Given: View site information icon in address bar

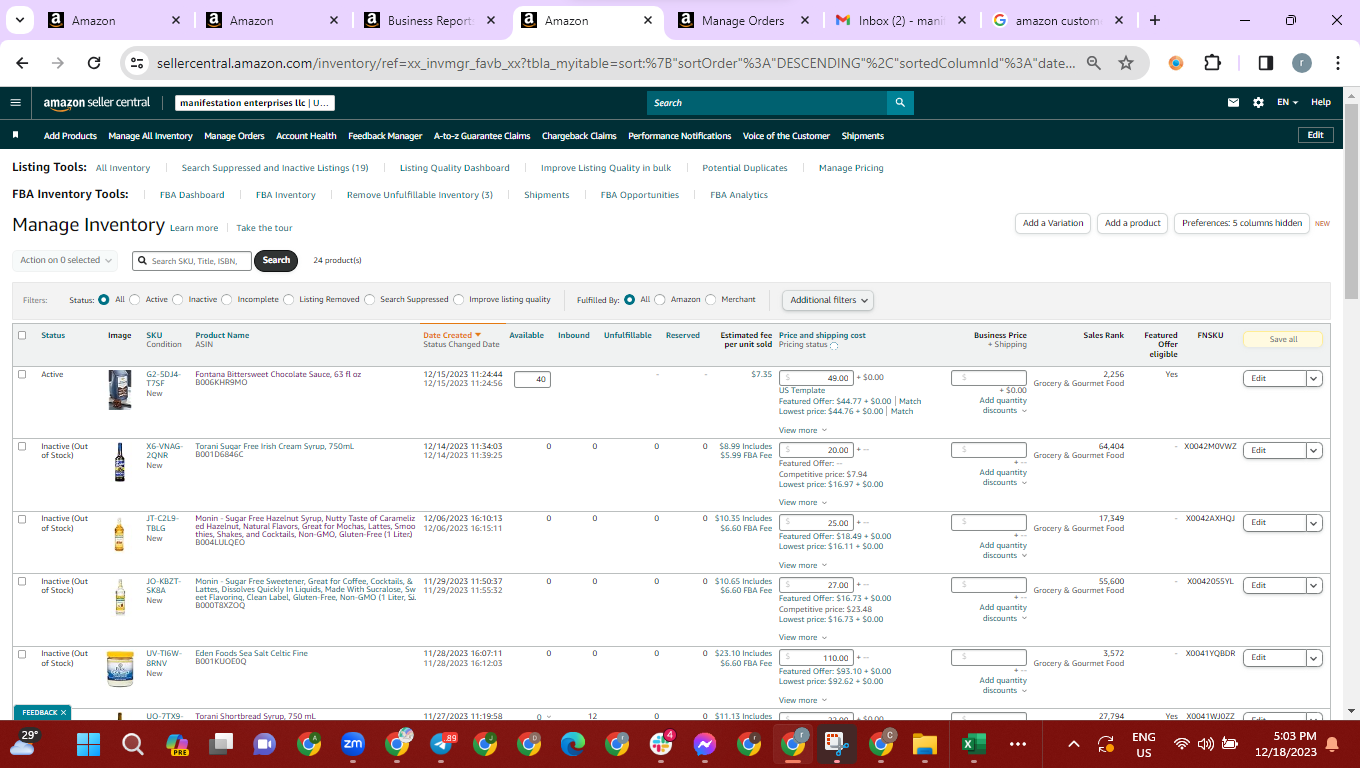Looking at the screenshot, I should (x=138, y=63).
